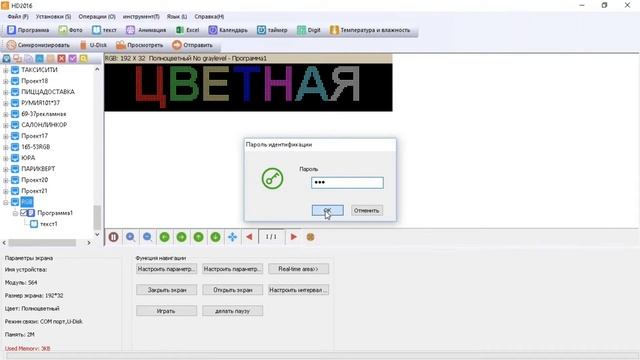Expand the САЛОНЛИНКОР tree node
The image size is (640, 360).
(x=6, y=125)
